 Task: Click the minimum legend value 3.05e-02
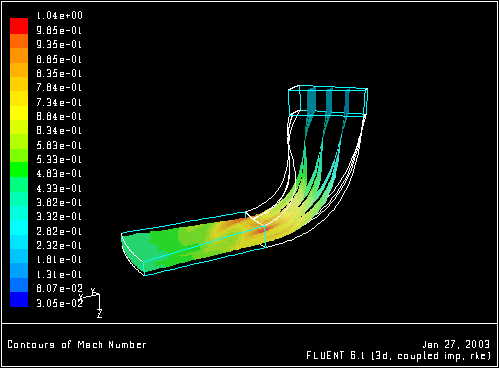tap(59, 303)
